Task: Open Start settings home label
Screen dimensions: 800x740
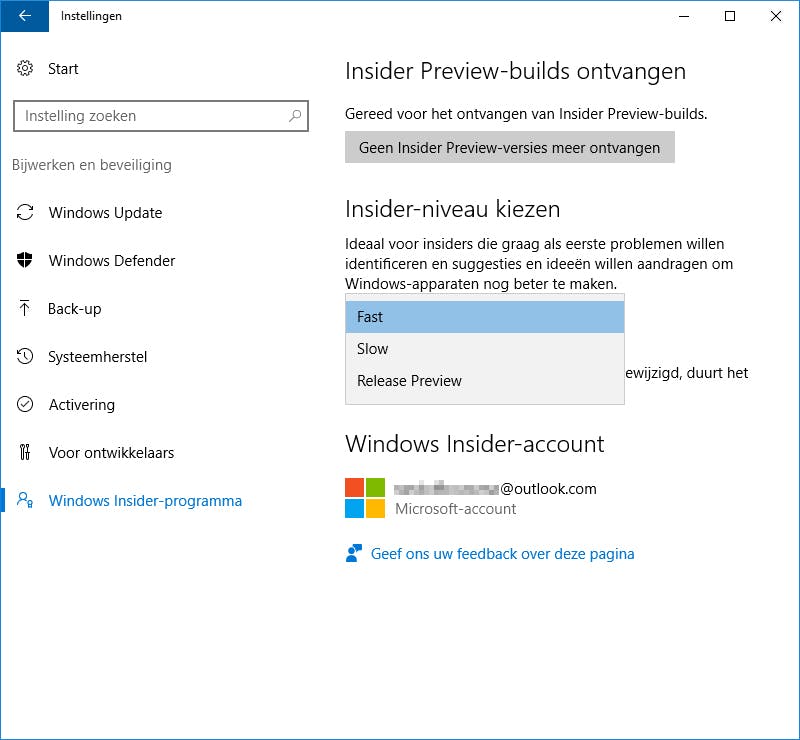Action: click(x=63, y=68)
